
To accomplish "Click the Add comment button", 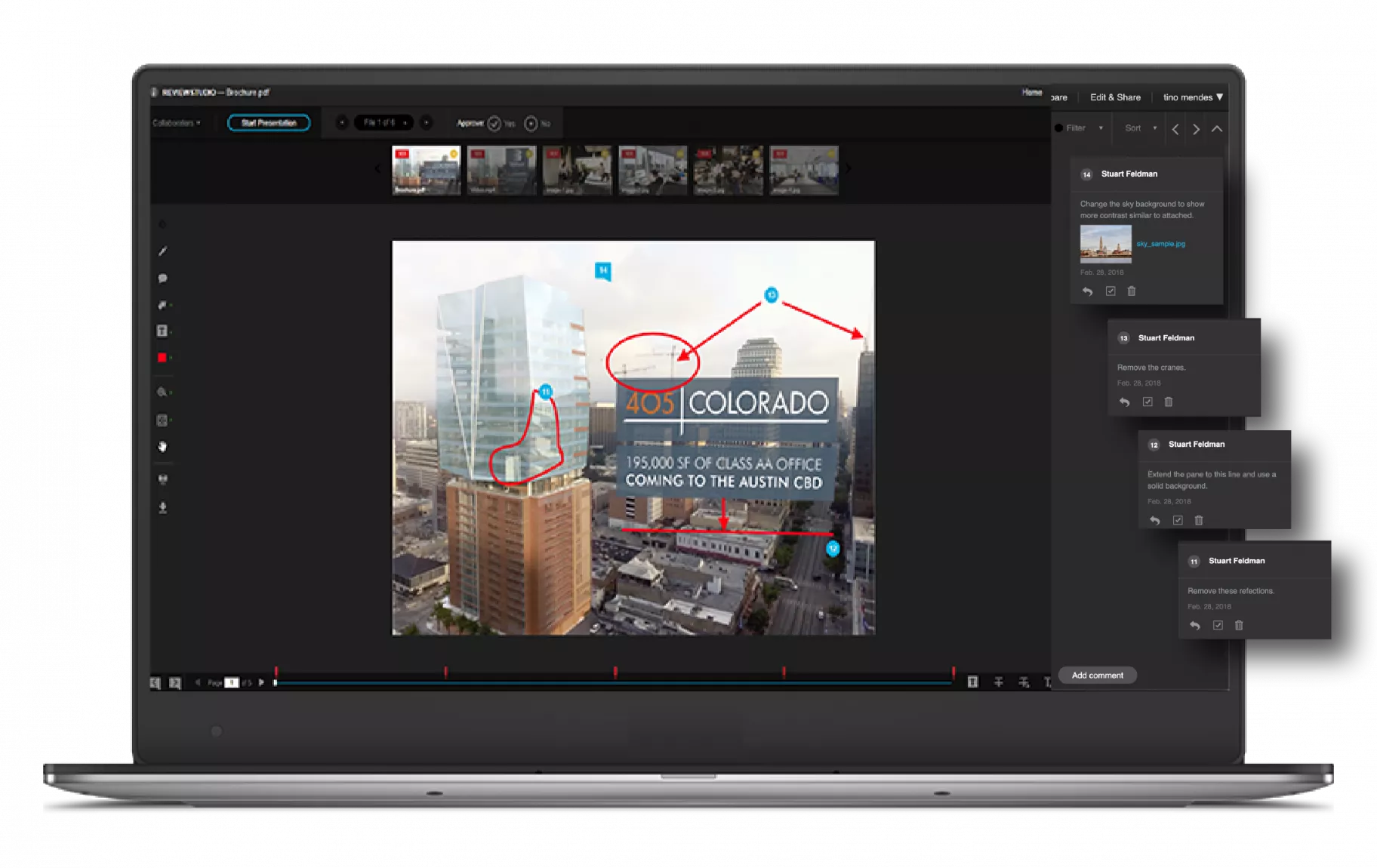I will tap(1097, 675).
